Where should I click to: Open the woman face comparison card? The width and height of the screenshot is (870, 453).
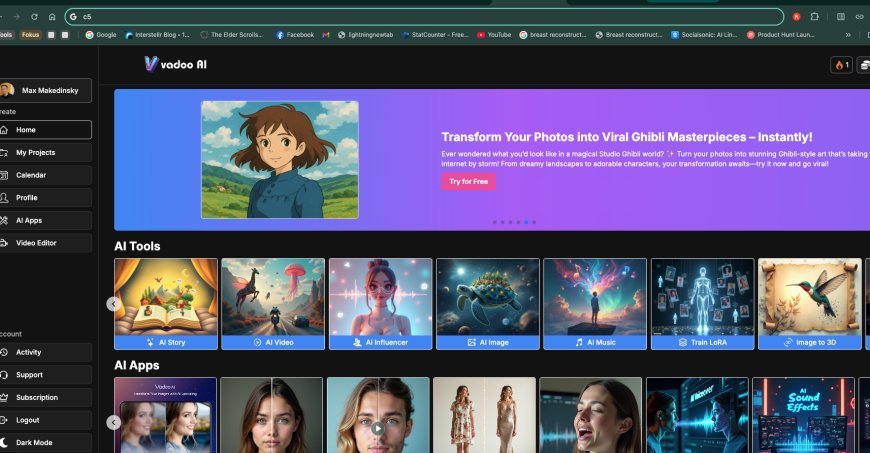[x=271, y=415]
